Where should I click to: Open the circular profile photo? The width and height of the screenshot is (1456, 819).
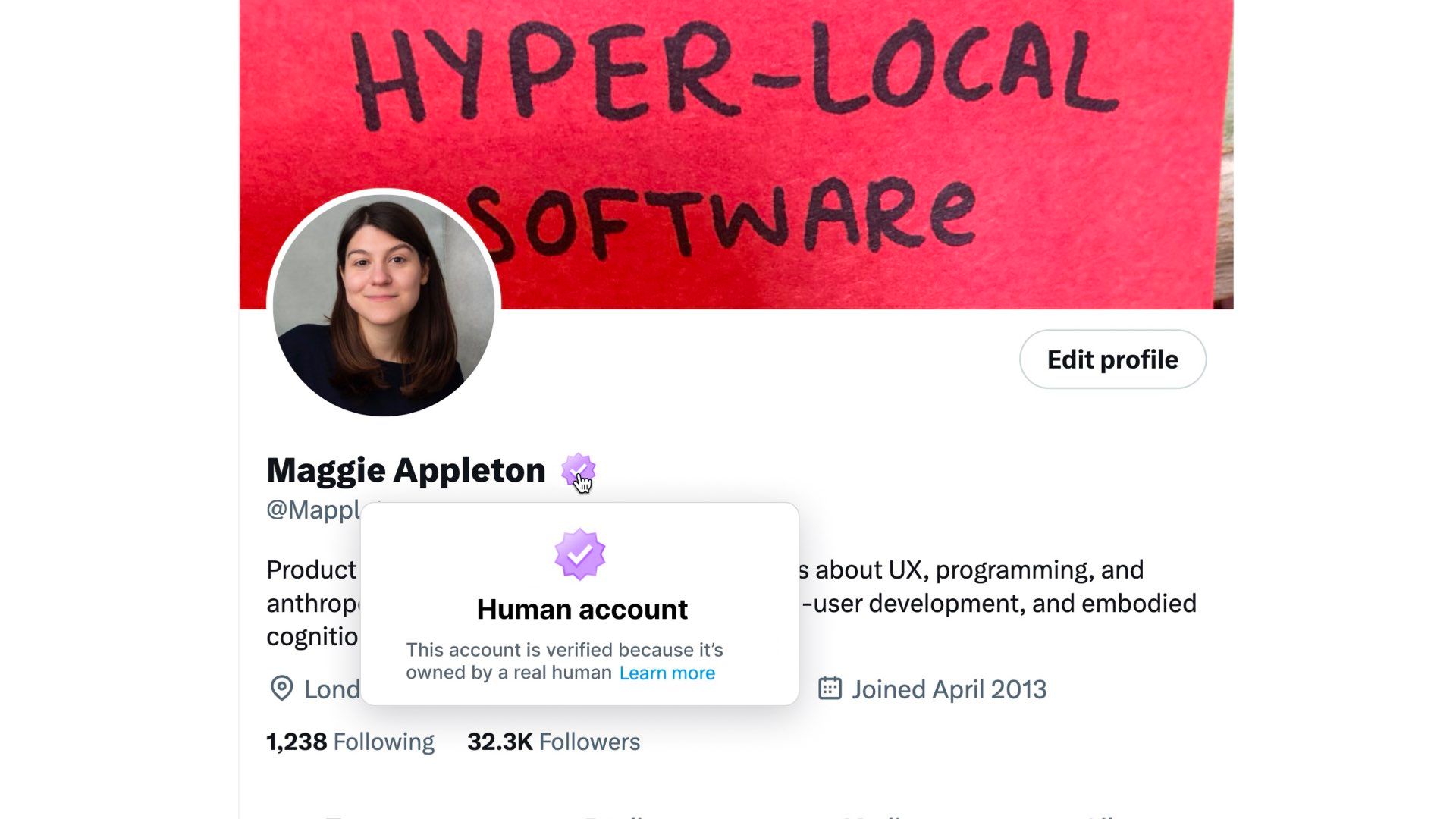point(383,304)
